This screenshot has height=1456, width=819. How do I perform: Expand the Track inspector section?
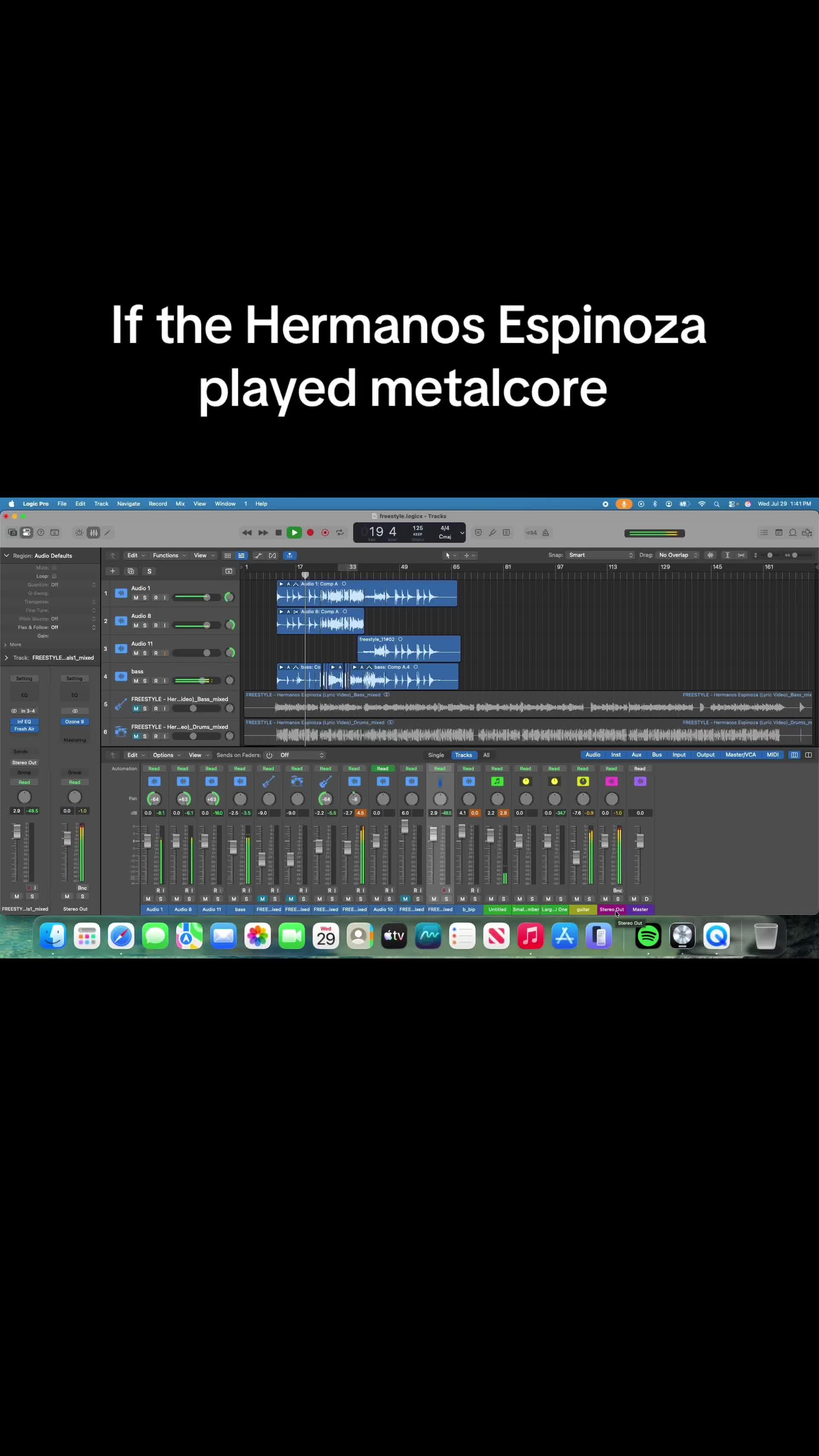pyautogui.click(x=6, y=658)
